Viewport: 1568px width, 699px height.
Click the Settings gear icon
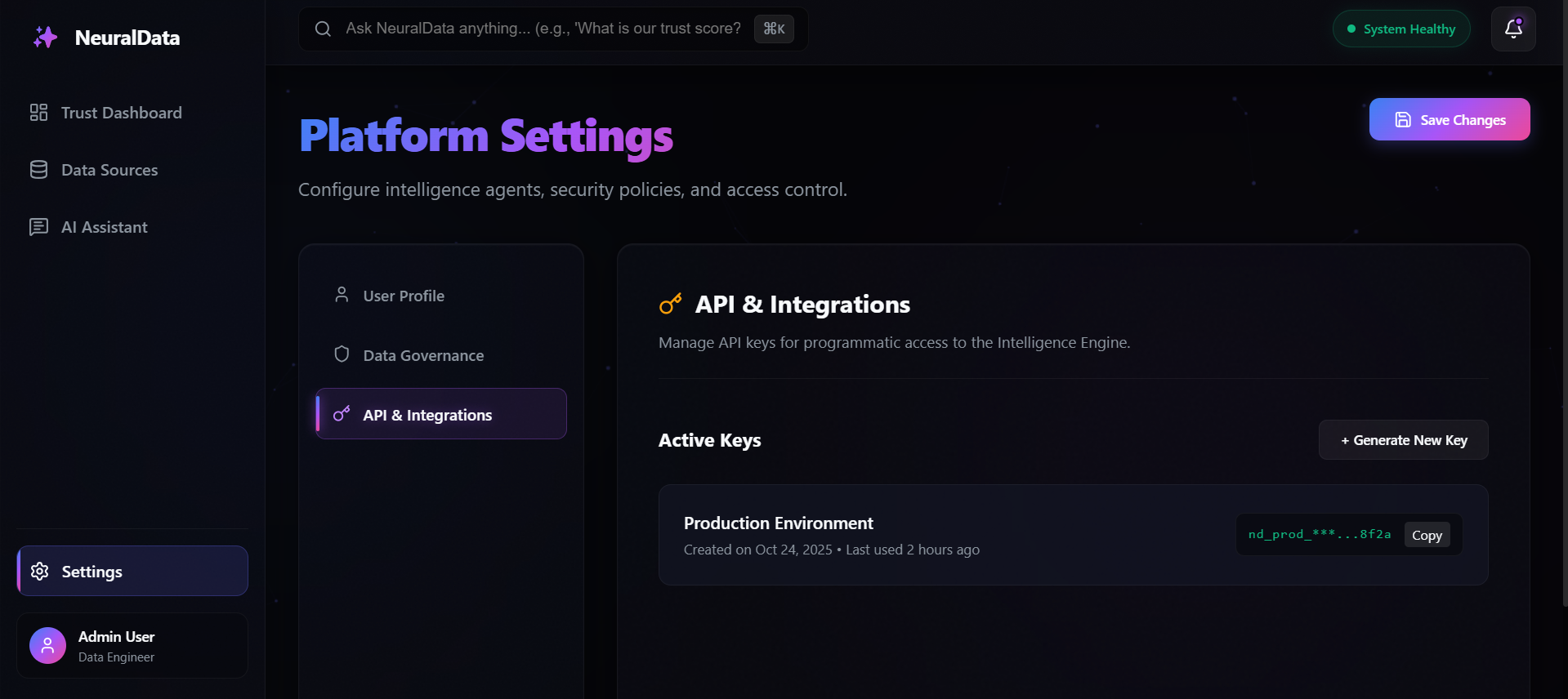[39, 572]
